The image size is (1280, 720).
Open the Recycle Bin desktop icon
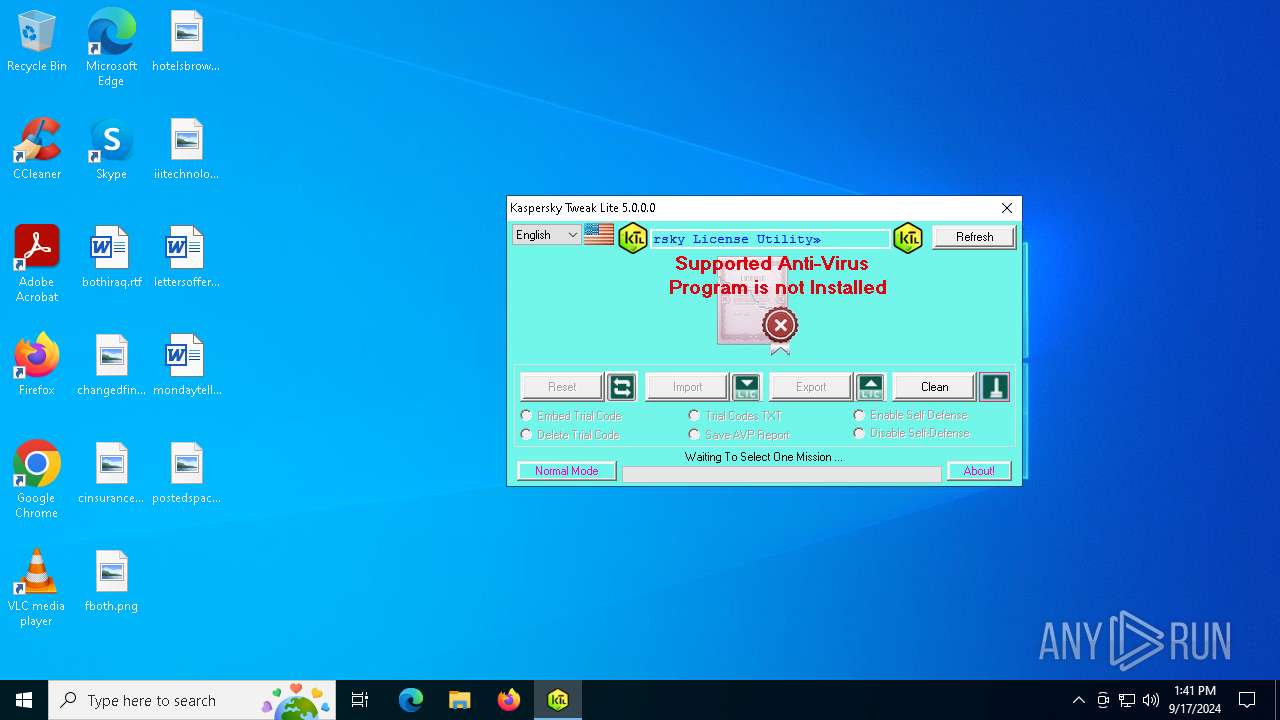click(37, 42)
